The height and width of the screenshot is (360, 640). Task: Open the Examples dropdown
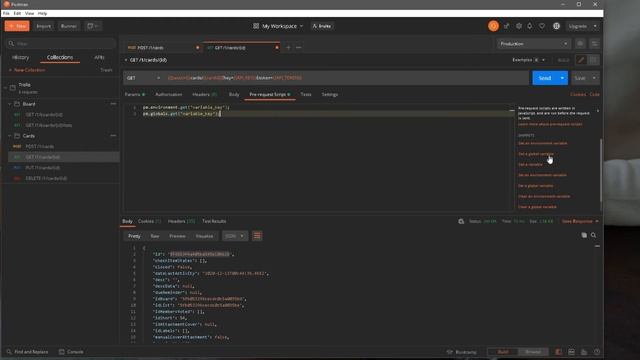[529, 60]
